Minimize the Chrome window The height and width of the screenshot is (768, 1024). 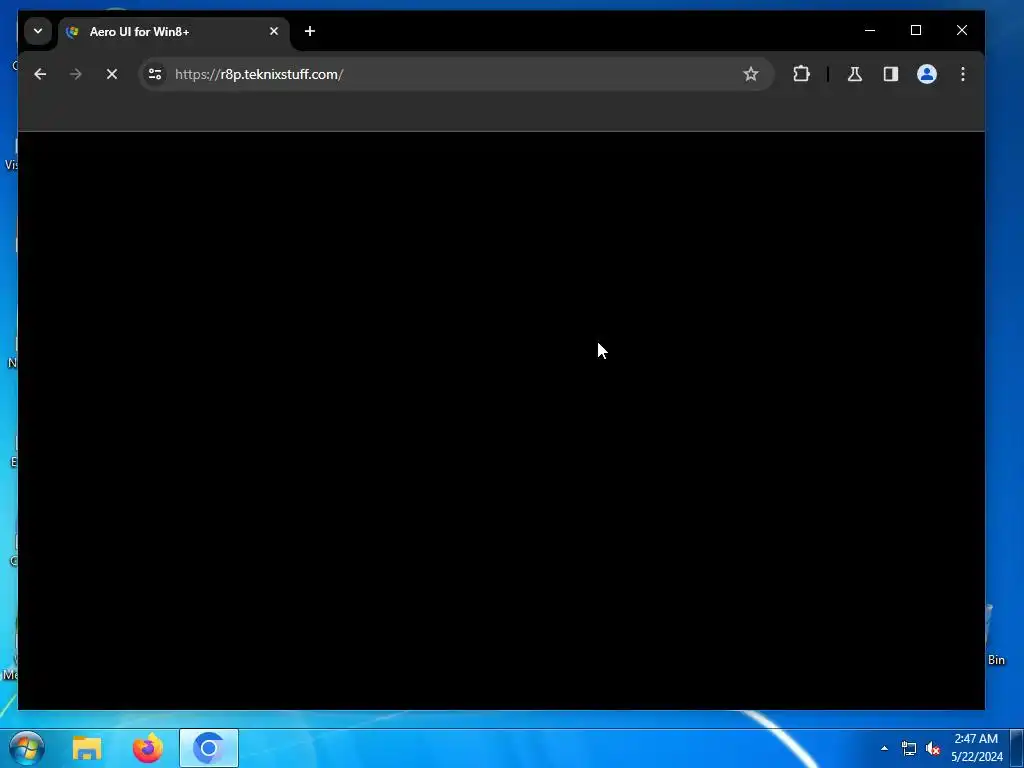coord(870,30)
